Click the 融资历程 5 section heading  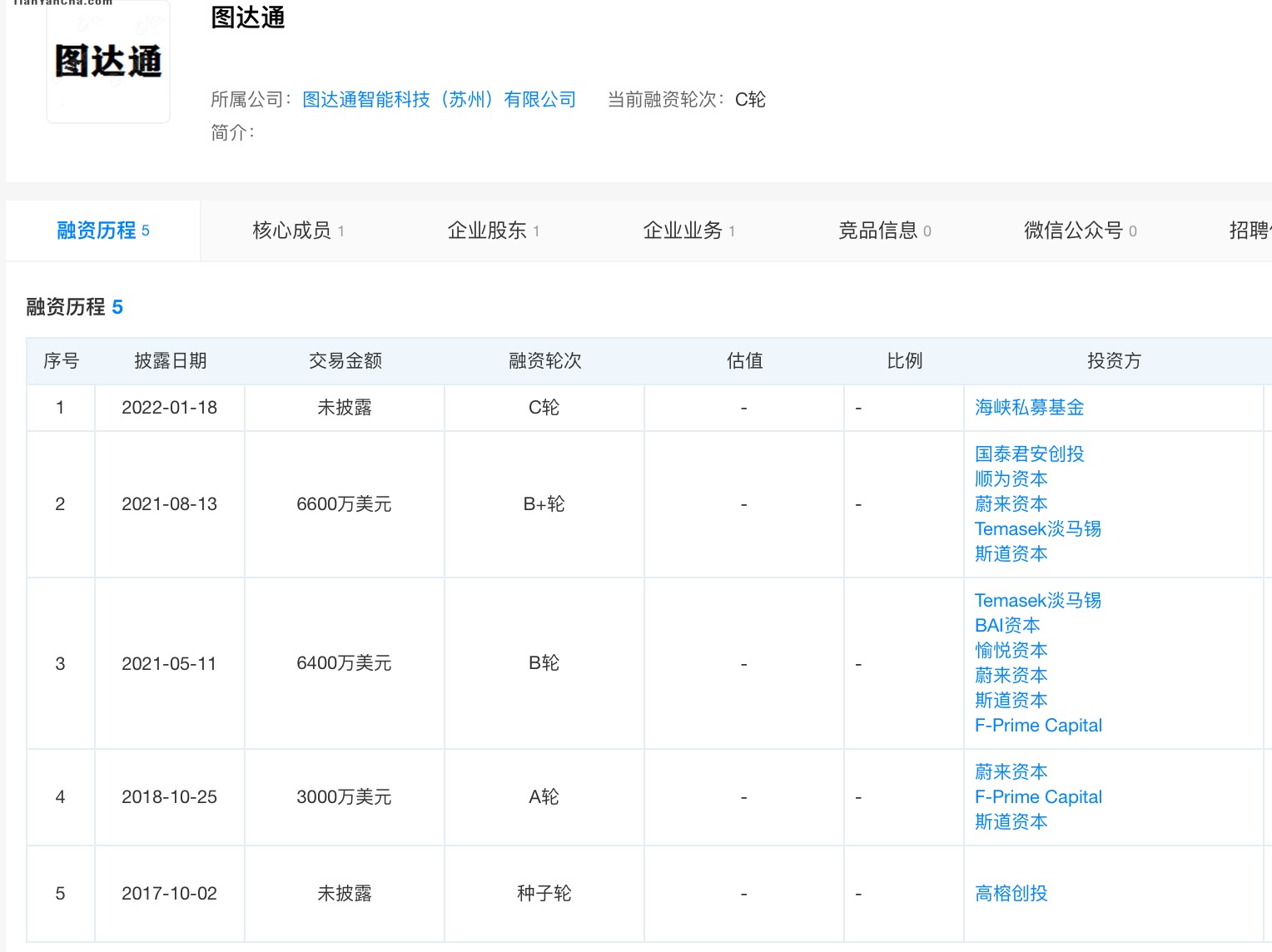pos(75,307)
